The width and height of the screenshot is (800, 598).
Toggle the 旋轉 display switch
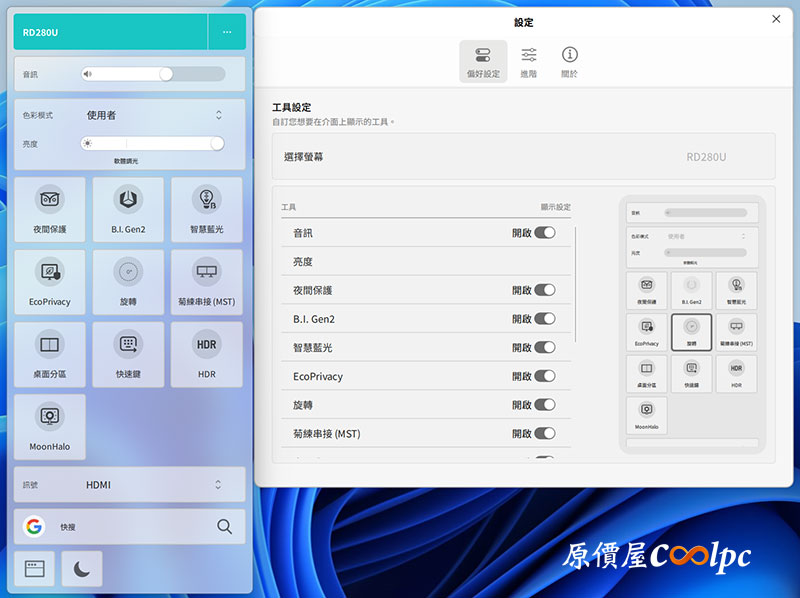[545, 405]
